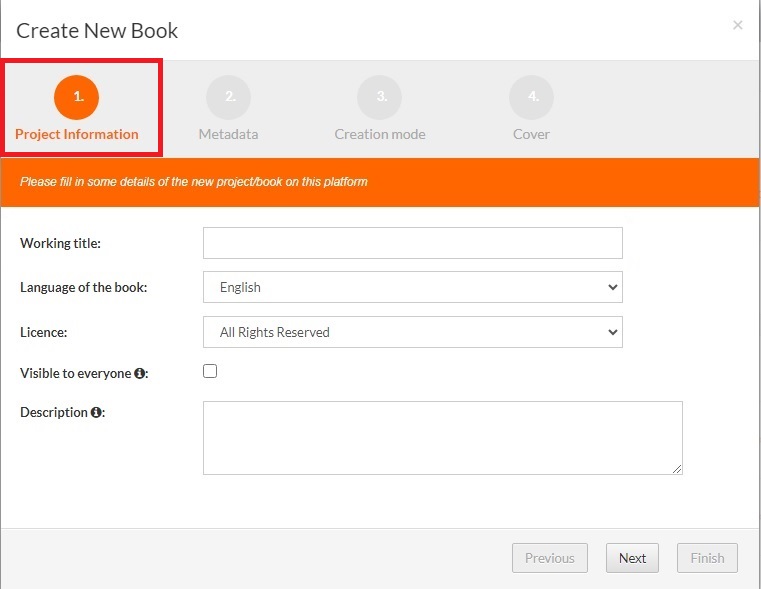Image resolution: width=761 pixels, height=589 pixels.
Task: Click the Next button
Action: pyautogui.click(x=632, y=558)
